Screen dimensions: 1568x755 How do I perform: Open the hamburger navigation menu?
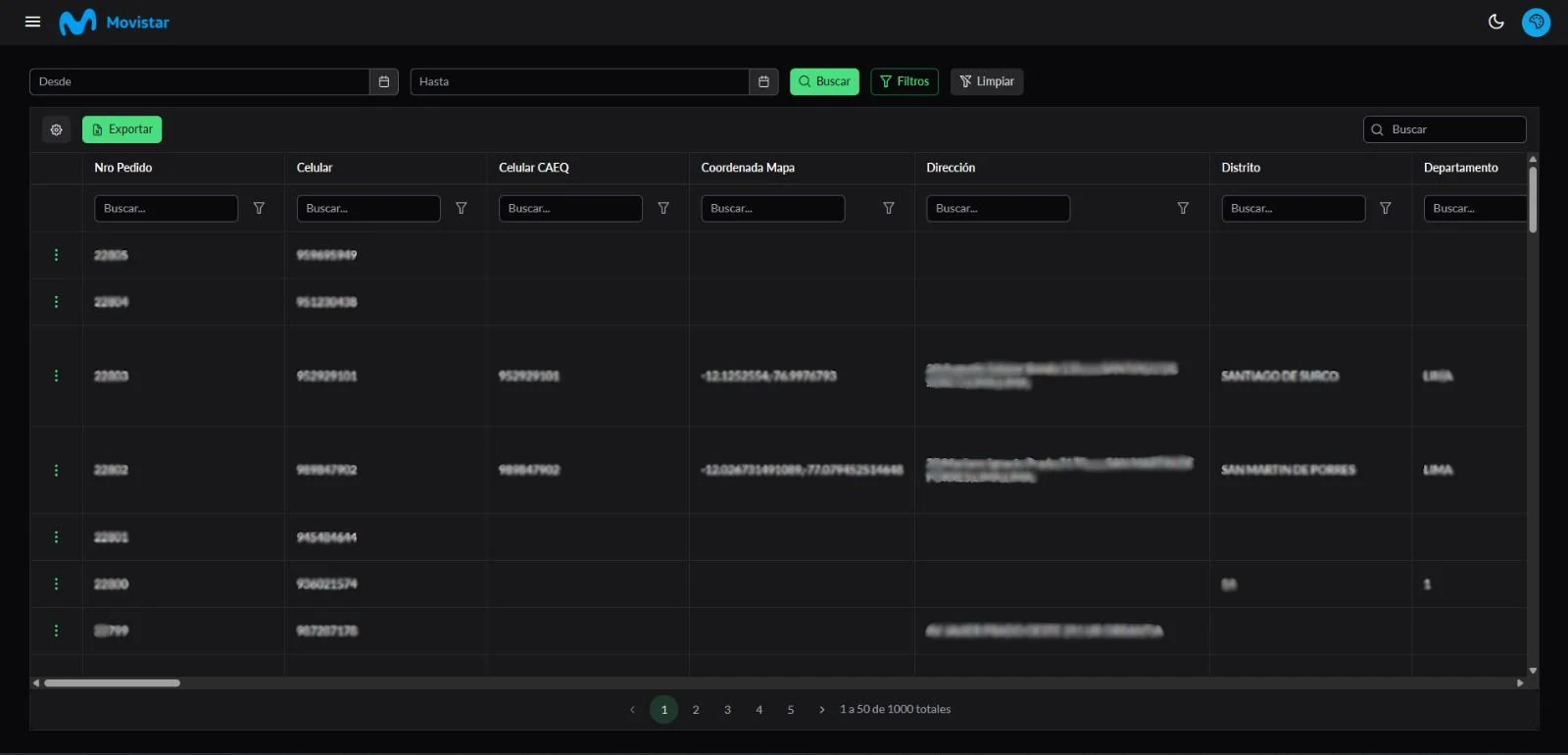click(x=32, y=22)
